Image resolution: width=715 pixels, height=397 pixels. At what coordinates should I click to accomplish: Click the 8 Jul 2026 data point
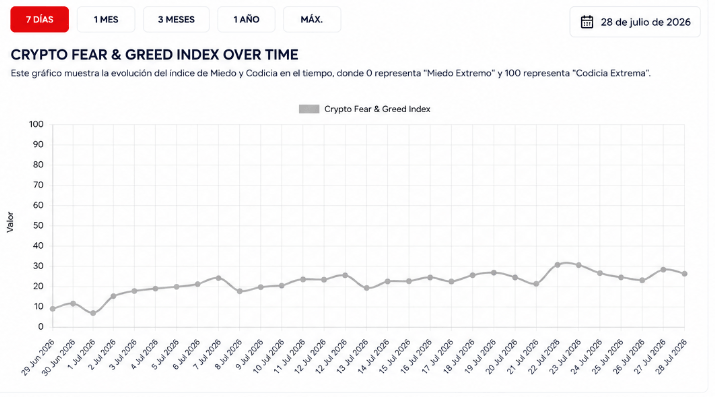(239, 291)
